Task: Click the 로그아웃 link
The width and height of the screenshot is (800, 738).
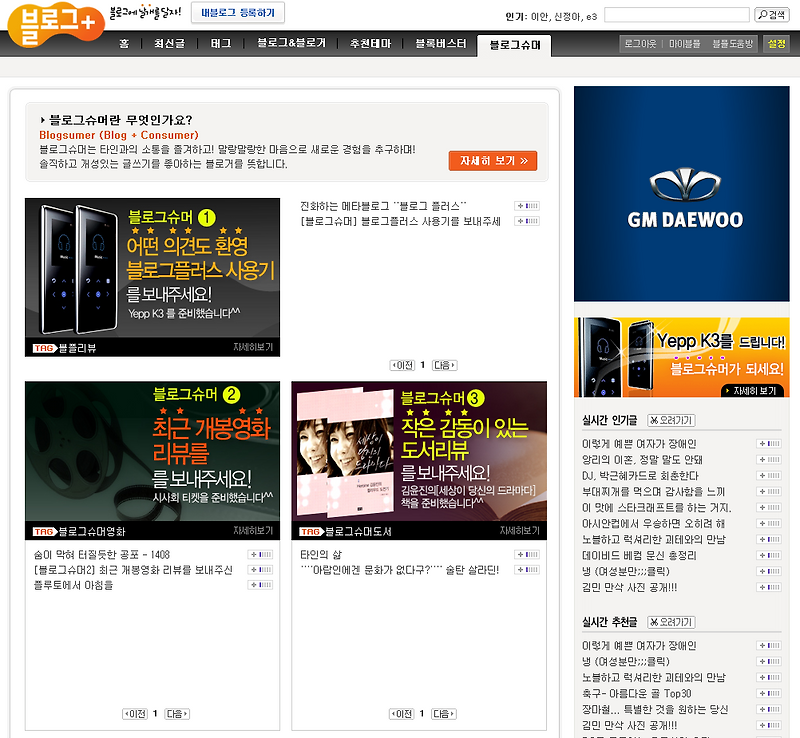Action: click(640, 44)
